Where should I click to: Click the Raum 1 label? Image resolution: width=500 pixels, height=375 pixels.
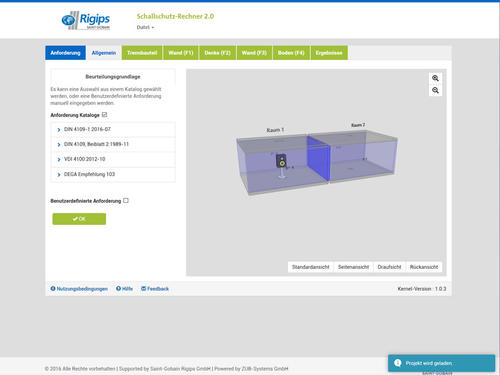[275, 130]
